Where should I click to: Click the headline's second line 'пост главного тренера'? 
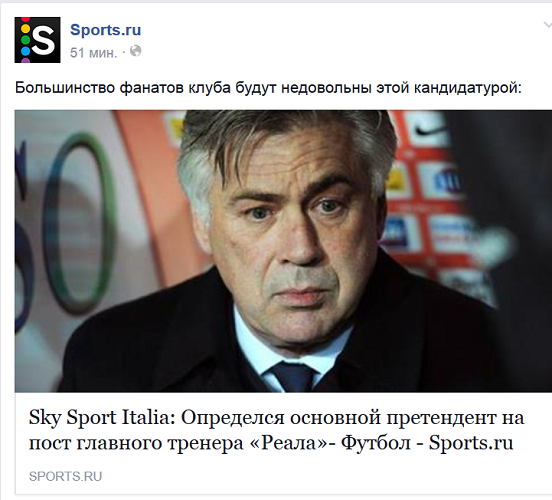click(x=136, y=443)
